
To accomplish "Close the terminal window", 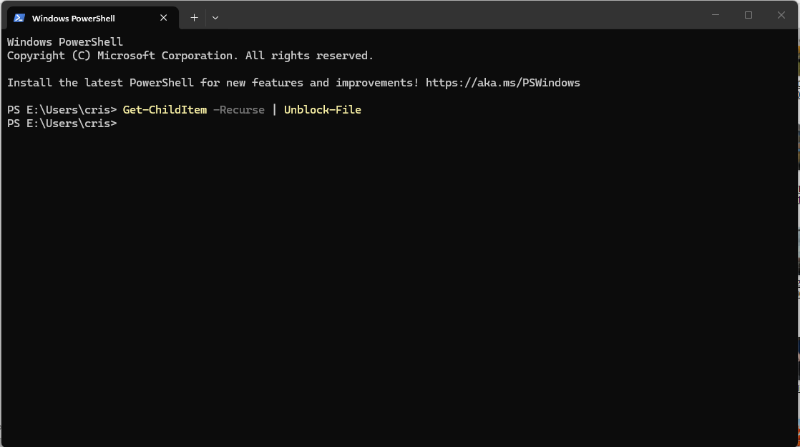I will [x=781, y=15].
